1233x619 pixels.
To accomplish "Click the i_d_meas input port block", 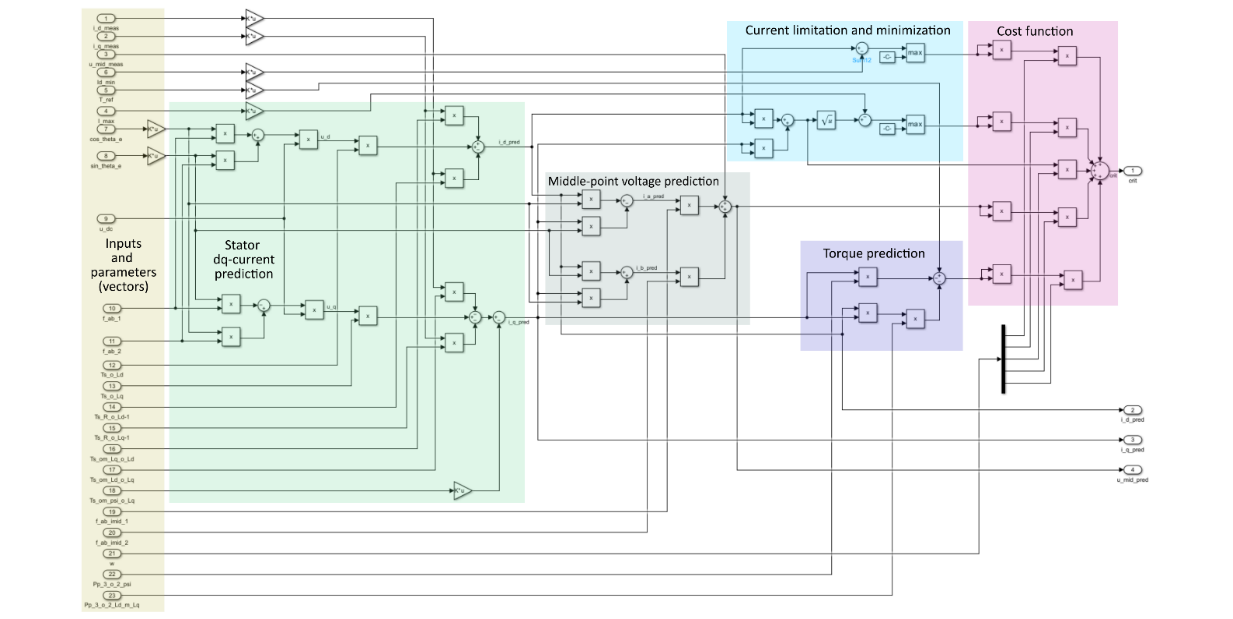I will (108, 19).
